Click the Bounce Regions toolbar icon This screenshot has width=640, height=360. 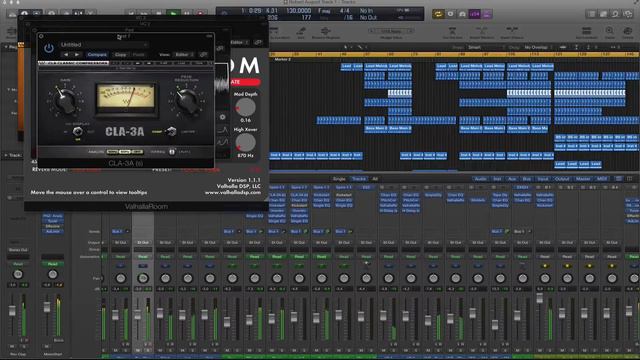325,32
